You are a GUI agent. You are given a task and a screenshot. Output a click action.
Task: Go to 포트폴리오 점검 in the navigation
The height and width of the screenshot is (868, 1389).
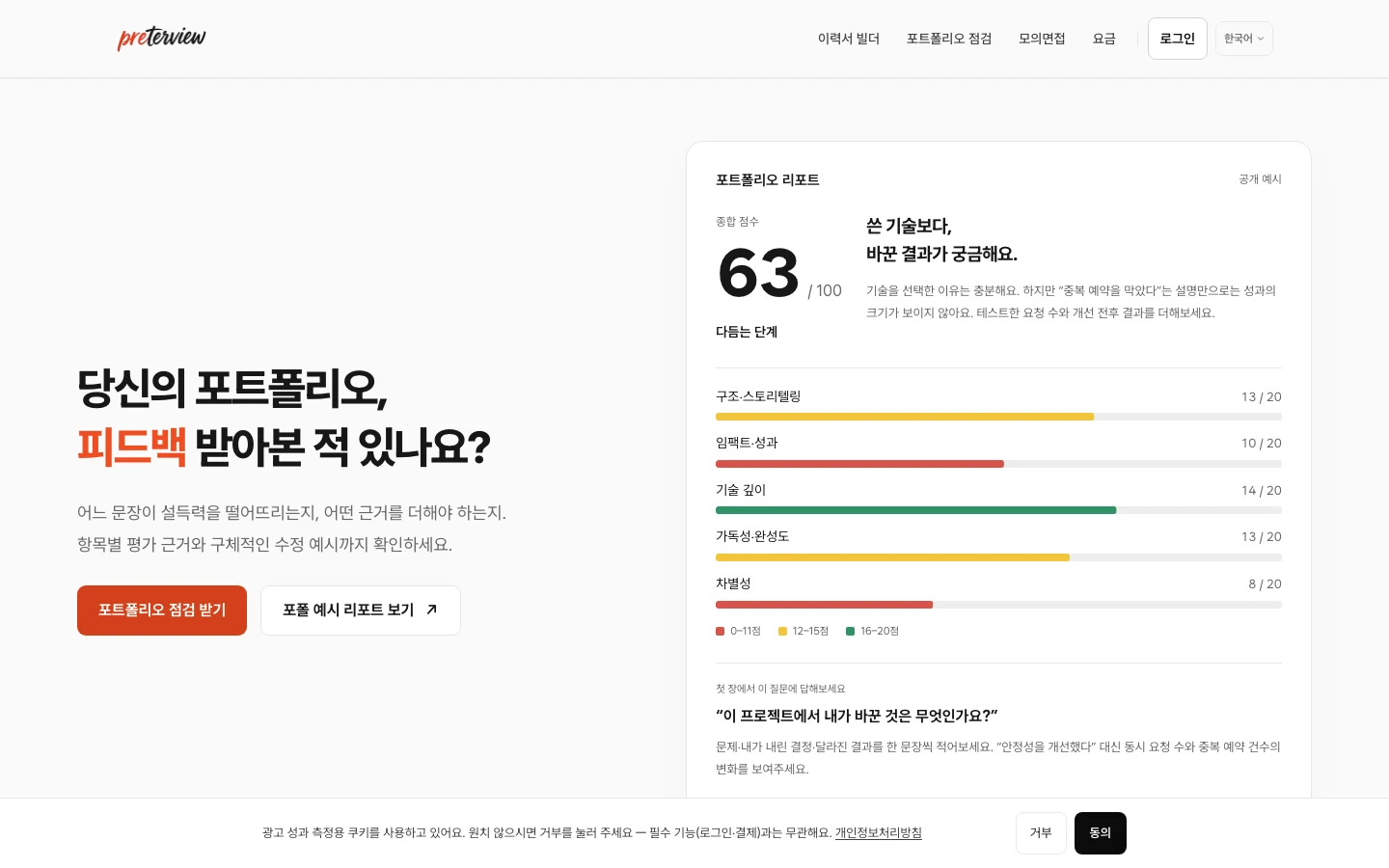949,39
